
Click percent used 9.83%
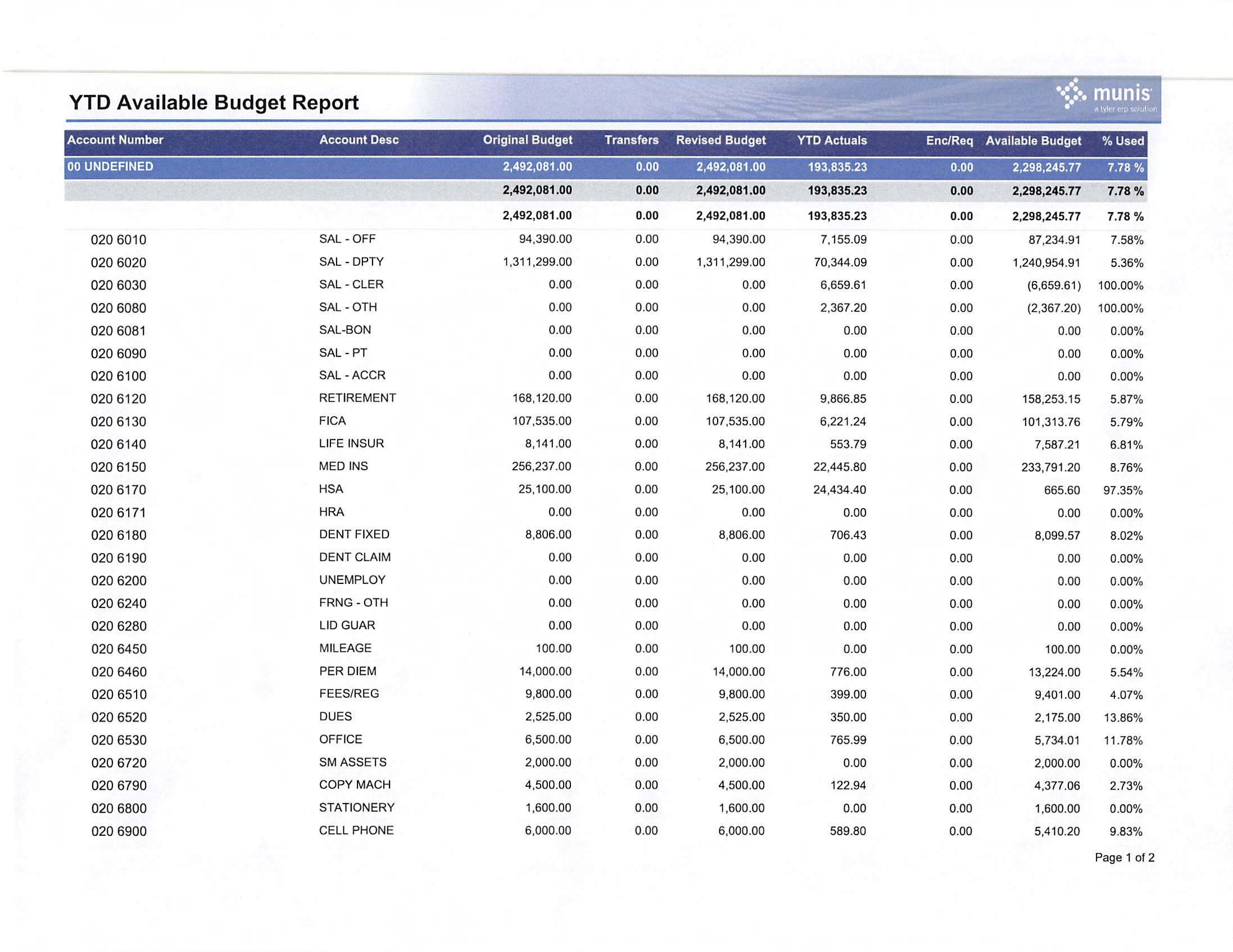tap(1126, 831)
